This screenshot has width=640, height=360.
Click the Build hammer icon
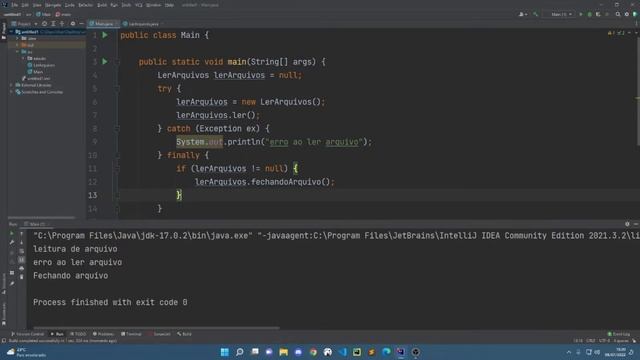point(536,14)
